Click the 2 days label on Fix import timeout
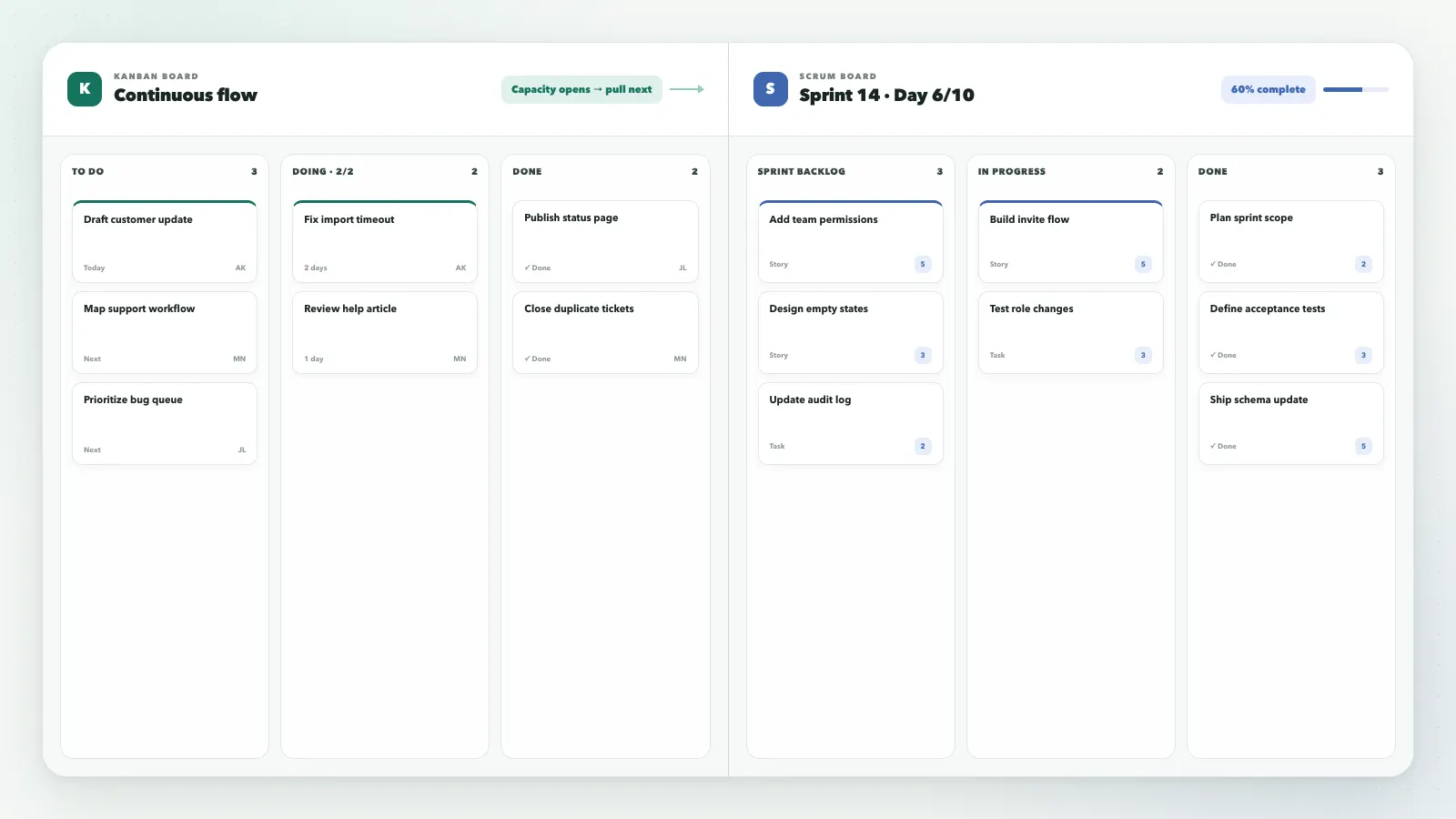 point(316,268)
